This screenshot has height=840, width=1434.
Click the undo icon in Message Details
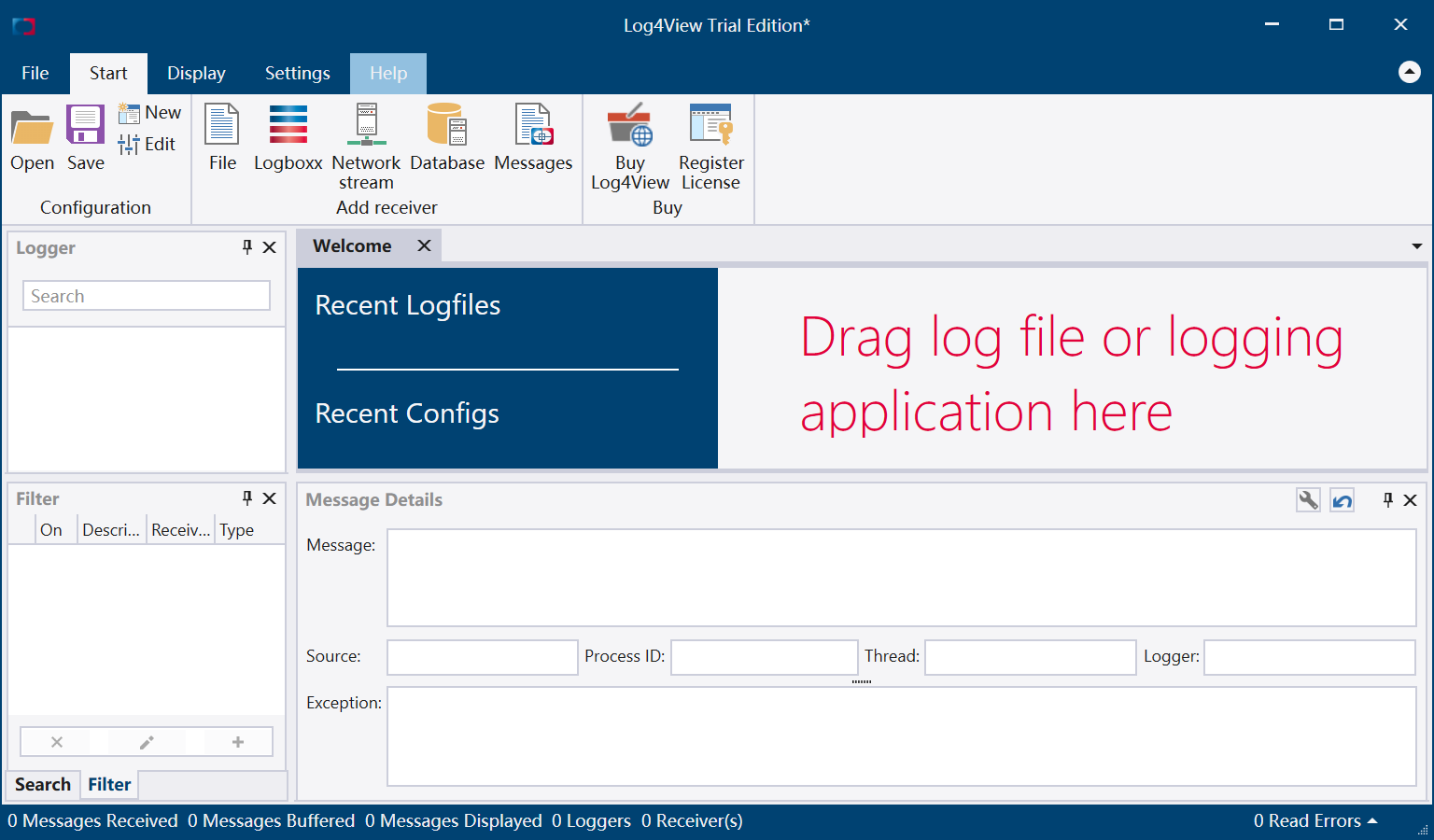[x=1342, y=500]
